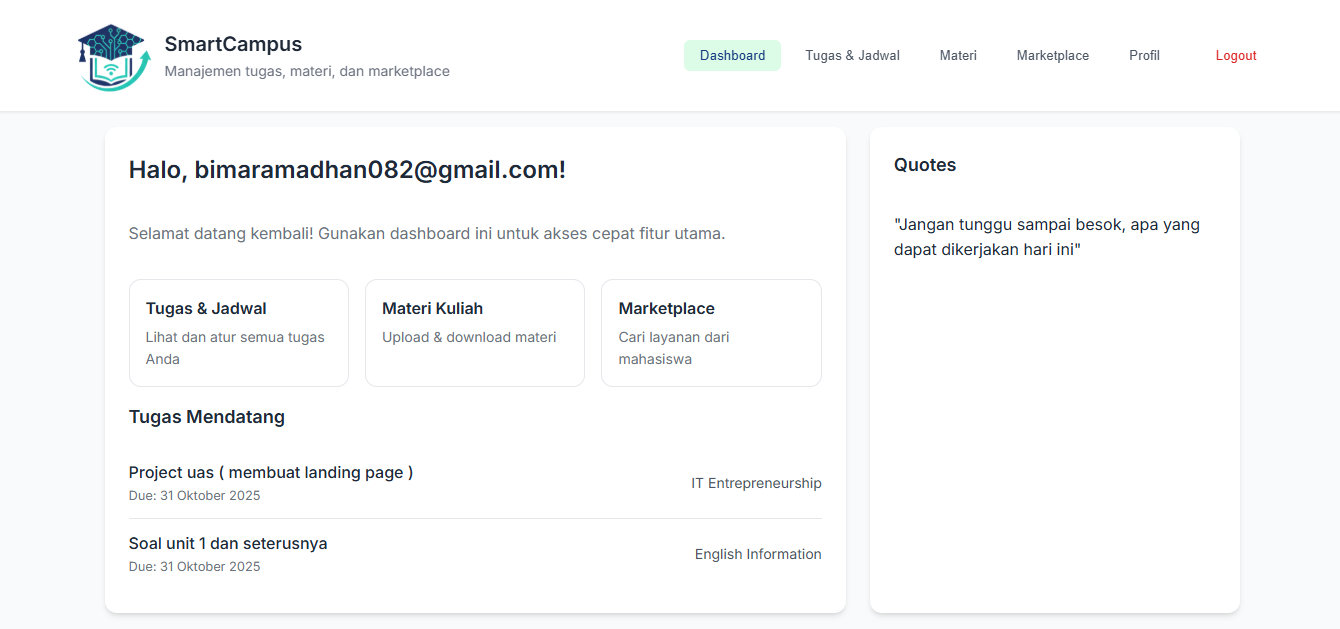This screenshot has height=629, width=1340.
Task: Select the Soal unit 1 dan seterusnya task
Action: 228,544
